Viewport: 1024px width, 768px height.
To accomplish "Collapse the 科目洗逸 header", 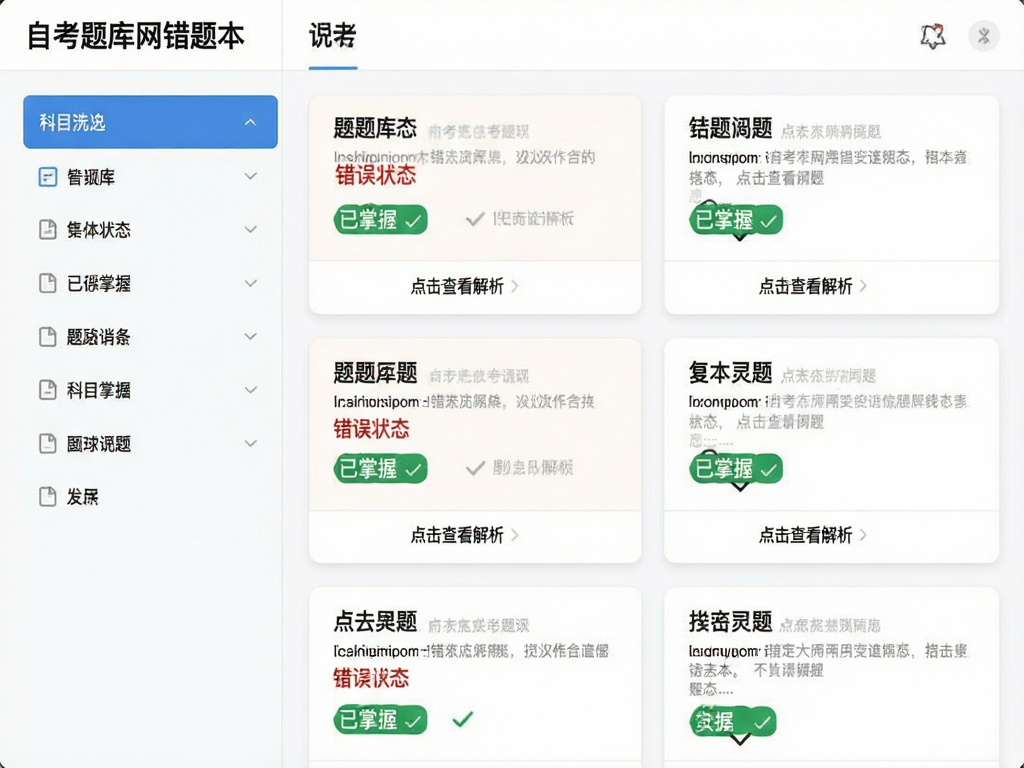I will pos(250,122).
